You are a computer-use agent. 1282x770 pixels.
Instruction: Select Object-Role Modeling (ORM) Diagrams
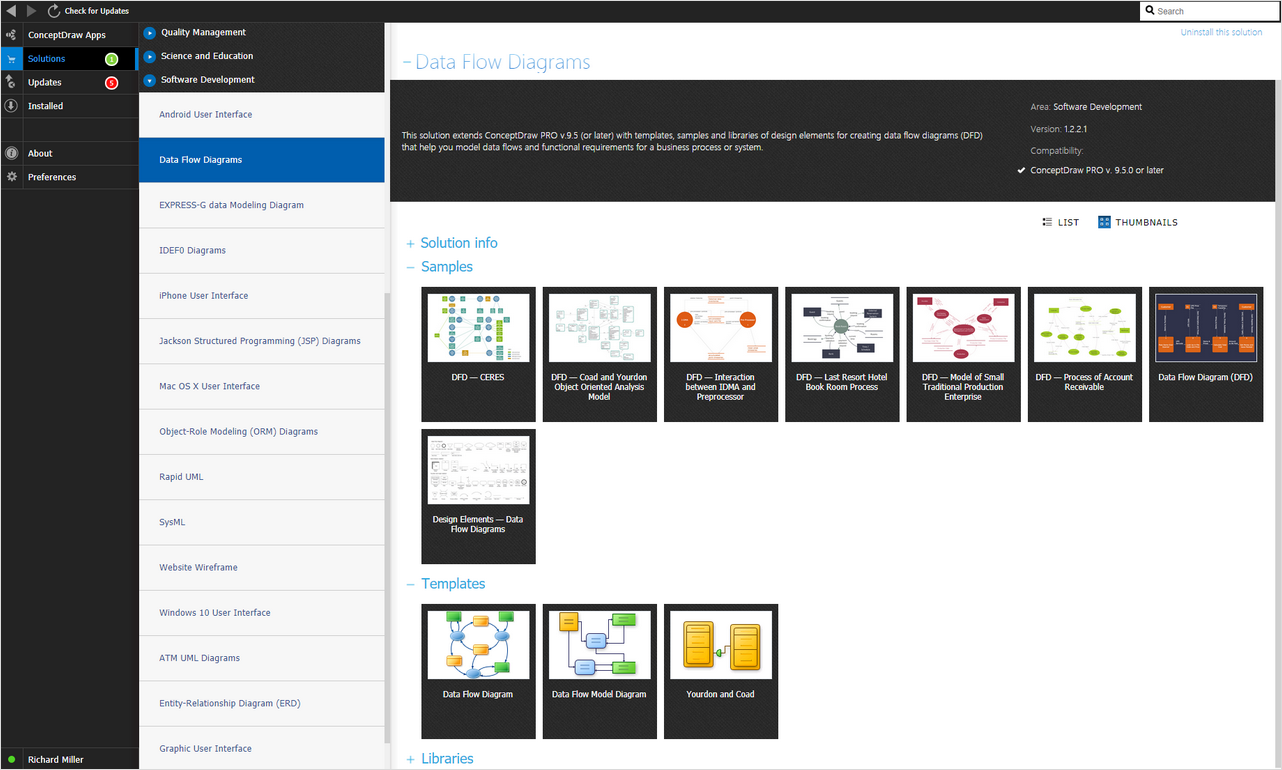(x=261, y=432)
